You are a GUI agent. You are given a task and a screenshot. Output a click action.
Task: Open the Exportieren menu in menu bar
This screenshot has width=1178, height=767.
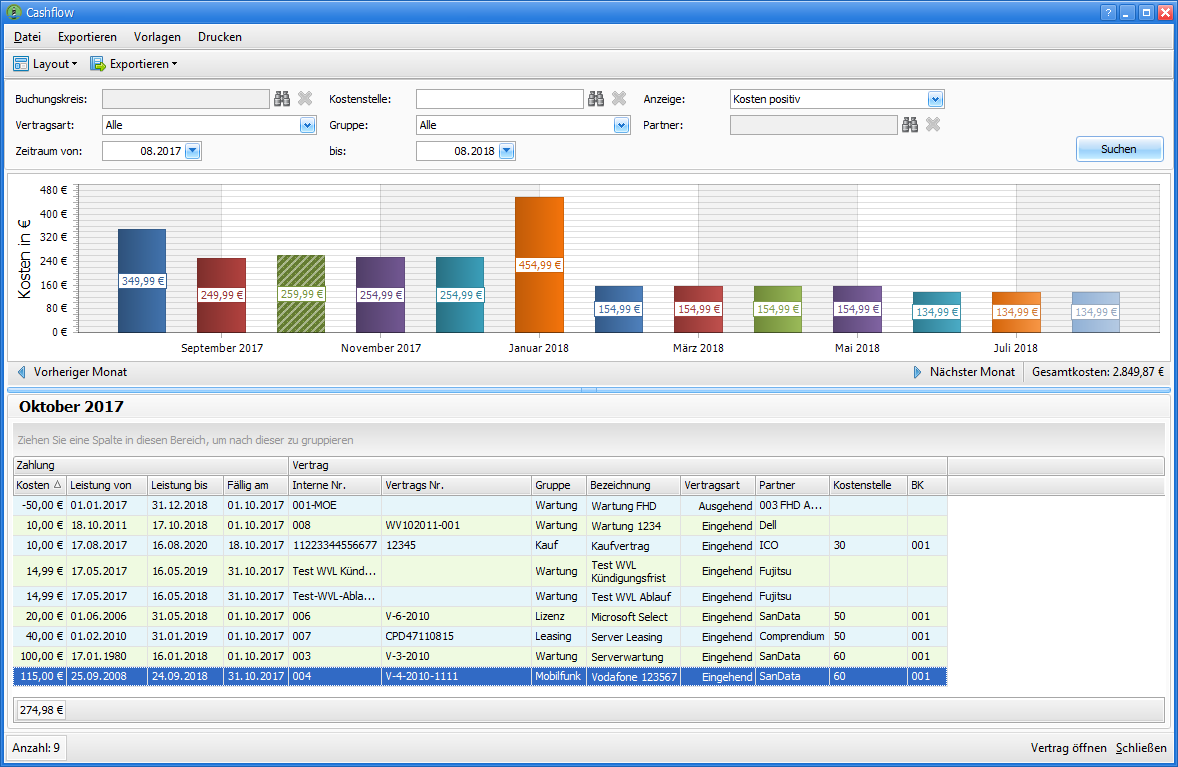[x=87, y=37]
